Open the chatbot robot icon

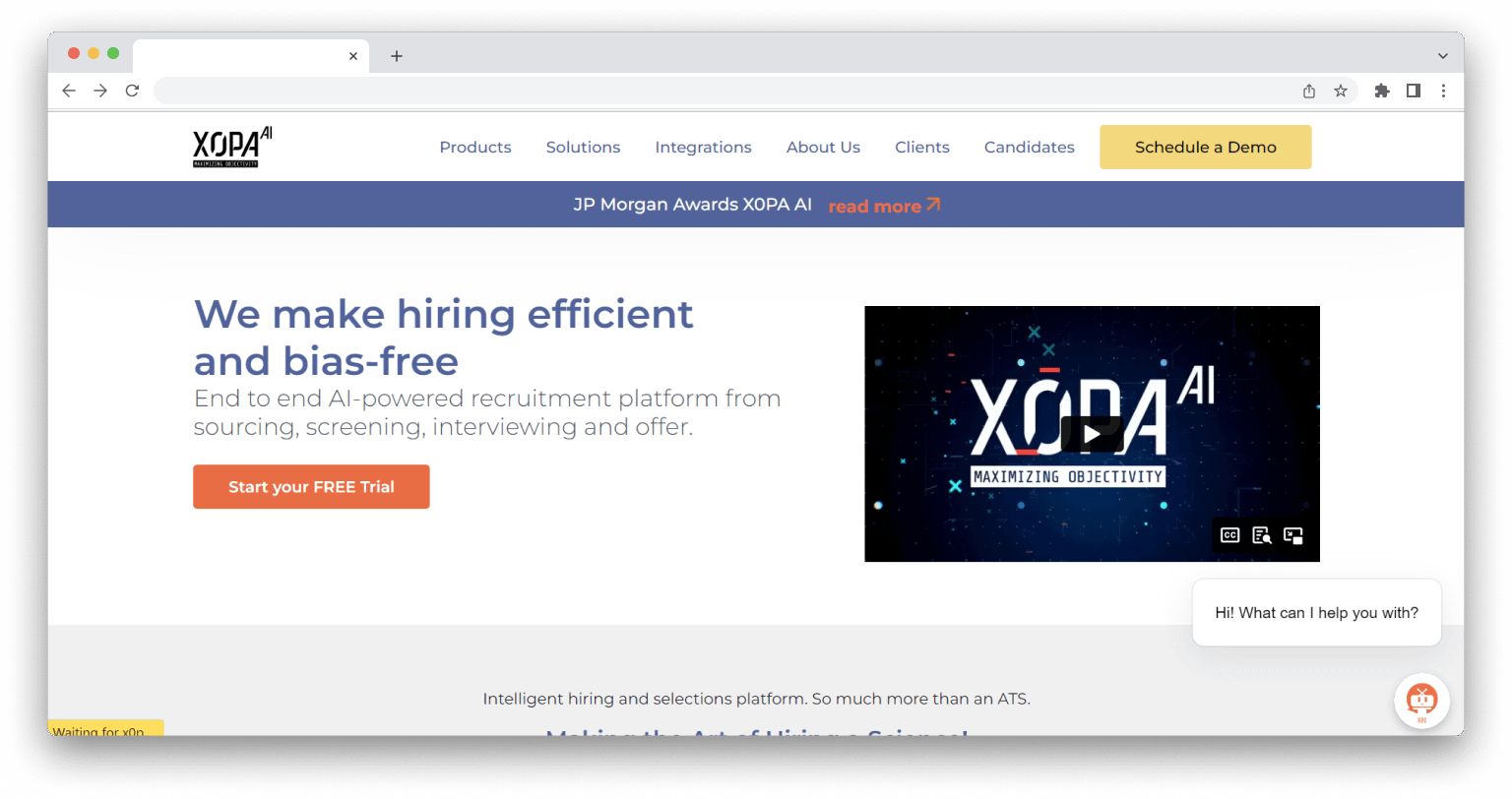coord(1421,701)
